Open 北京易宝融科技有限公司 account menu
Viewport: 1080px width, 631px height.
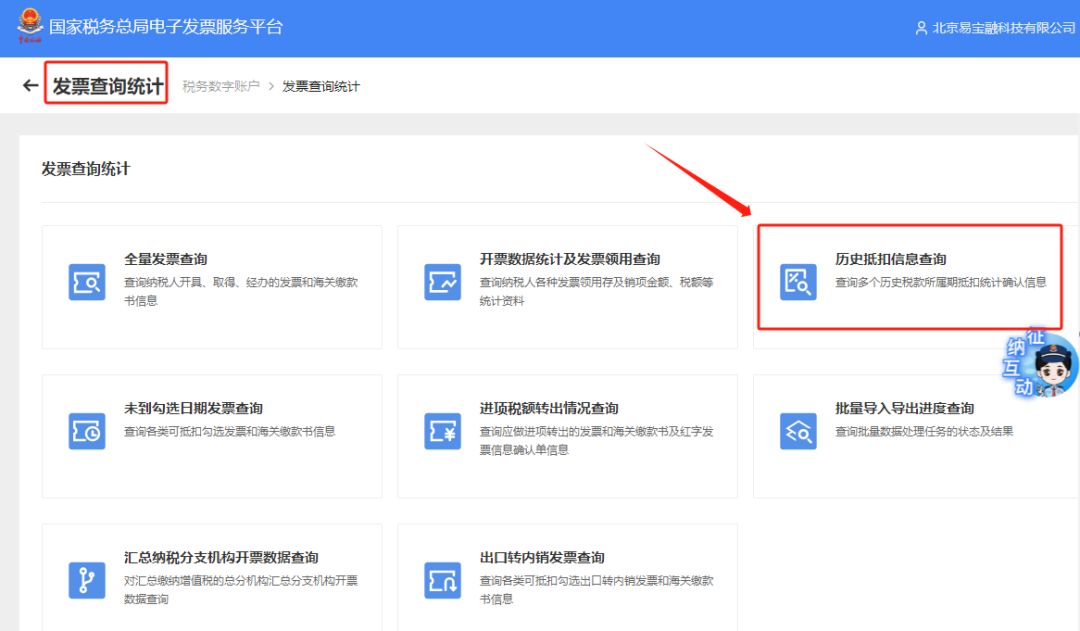coord(1003,28)
